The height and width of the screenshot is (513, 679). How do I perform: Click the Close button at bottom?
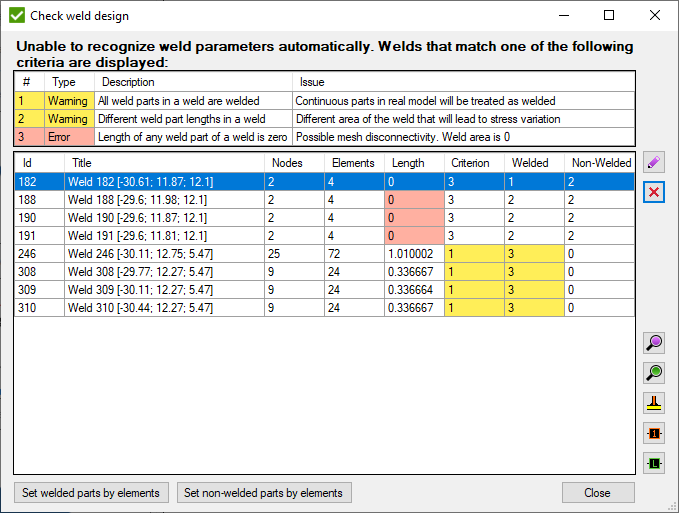pyautogui.click(x=597, y=493)
